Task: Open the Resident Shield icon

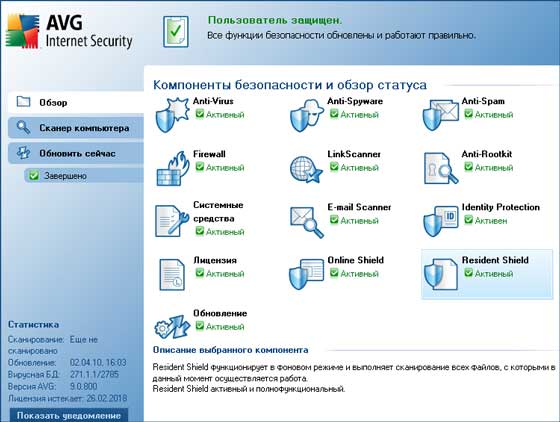Action: [441, 274]
